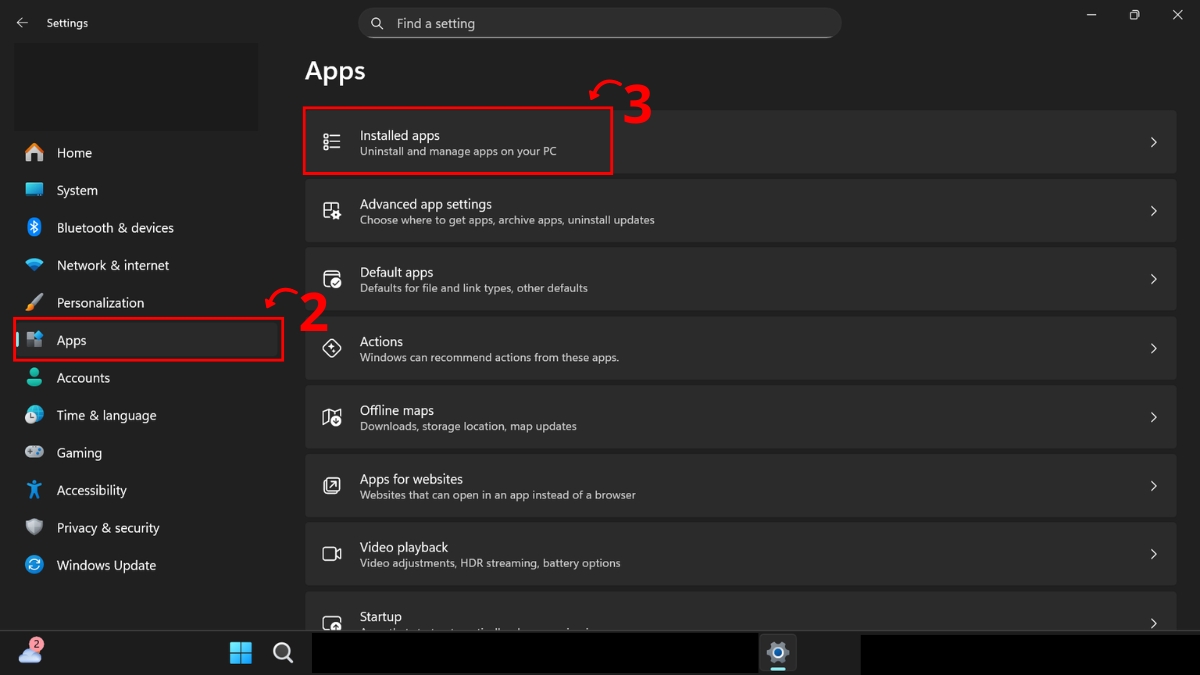Click the Gaming controller icon in sidebar

(x=33, y=452)
